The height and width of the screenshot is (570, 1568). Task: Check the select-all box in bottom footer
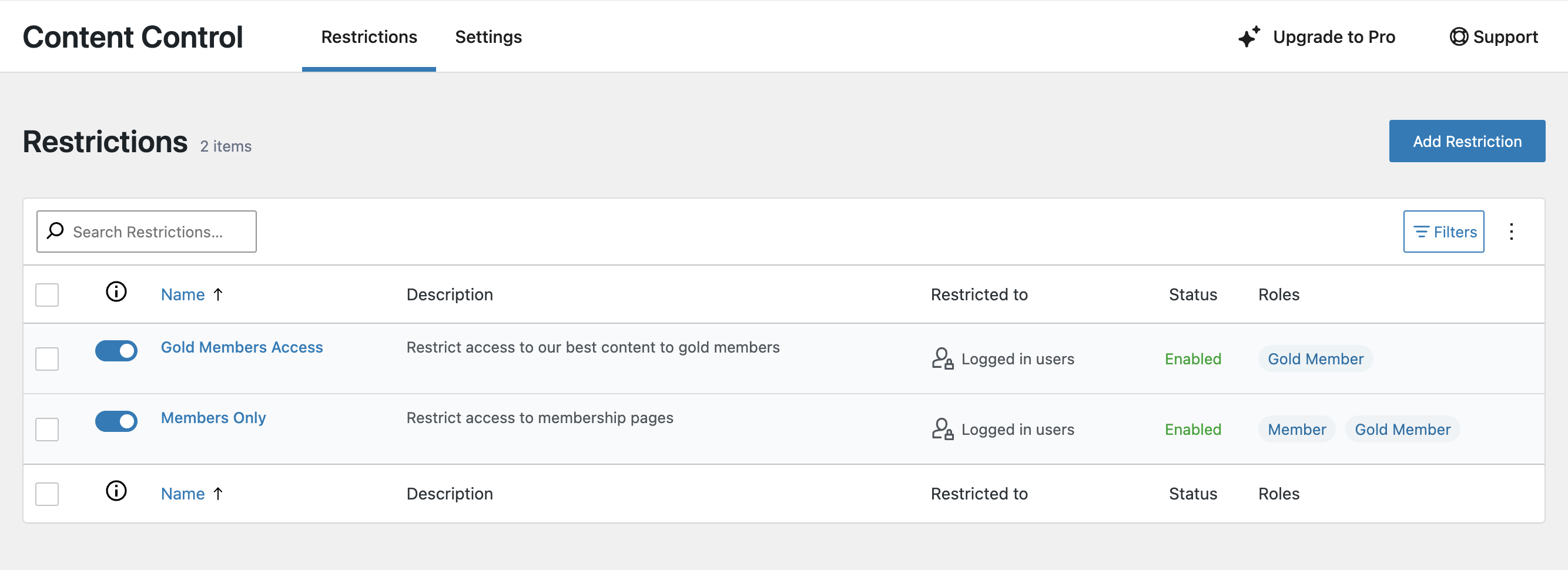47,494
